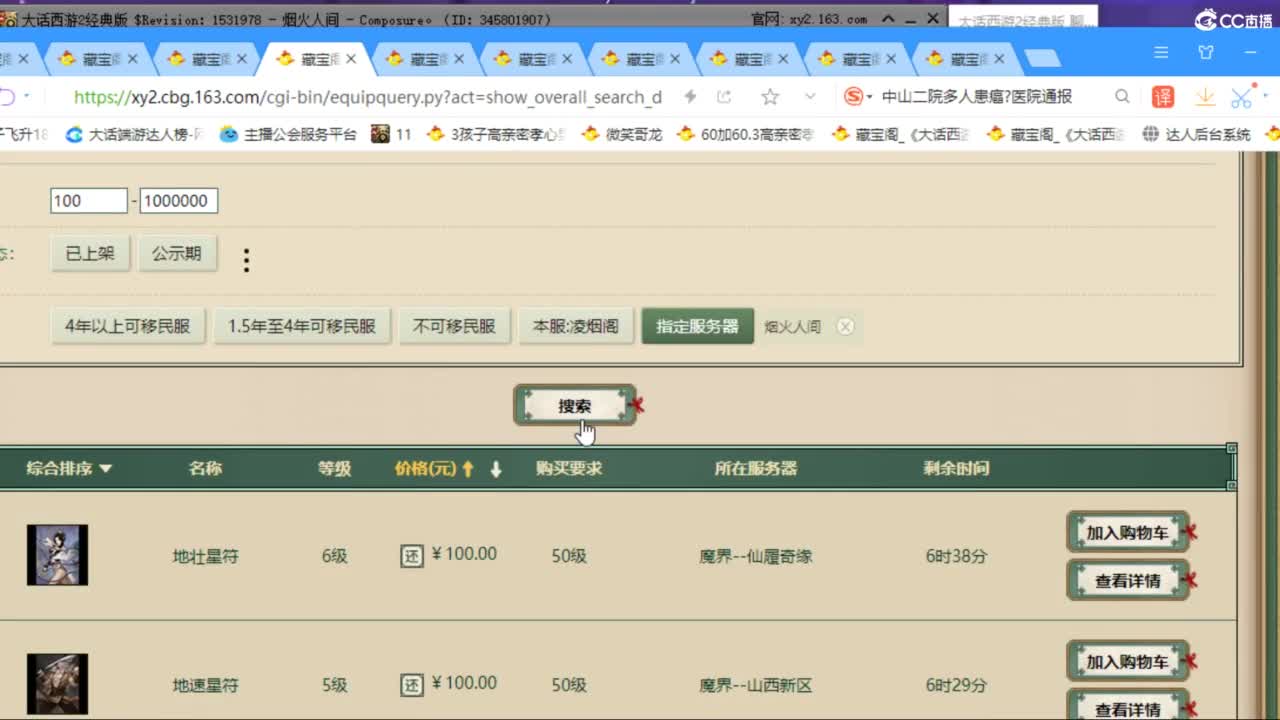Click the 还 bargain icon on the 地速星符 row
The image size is (1280, 720).
click(x=412, y=685)
